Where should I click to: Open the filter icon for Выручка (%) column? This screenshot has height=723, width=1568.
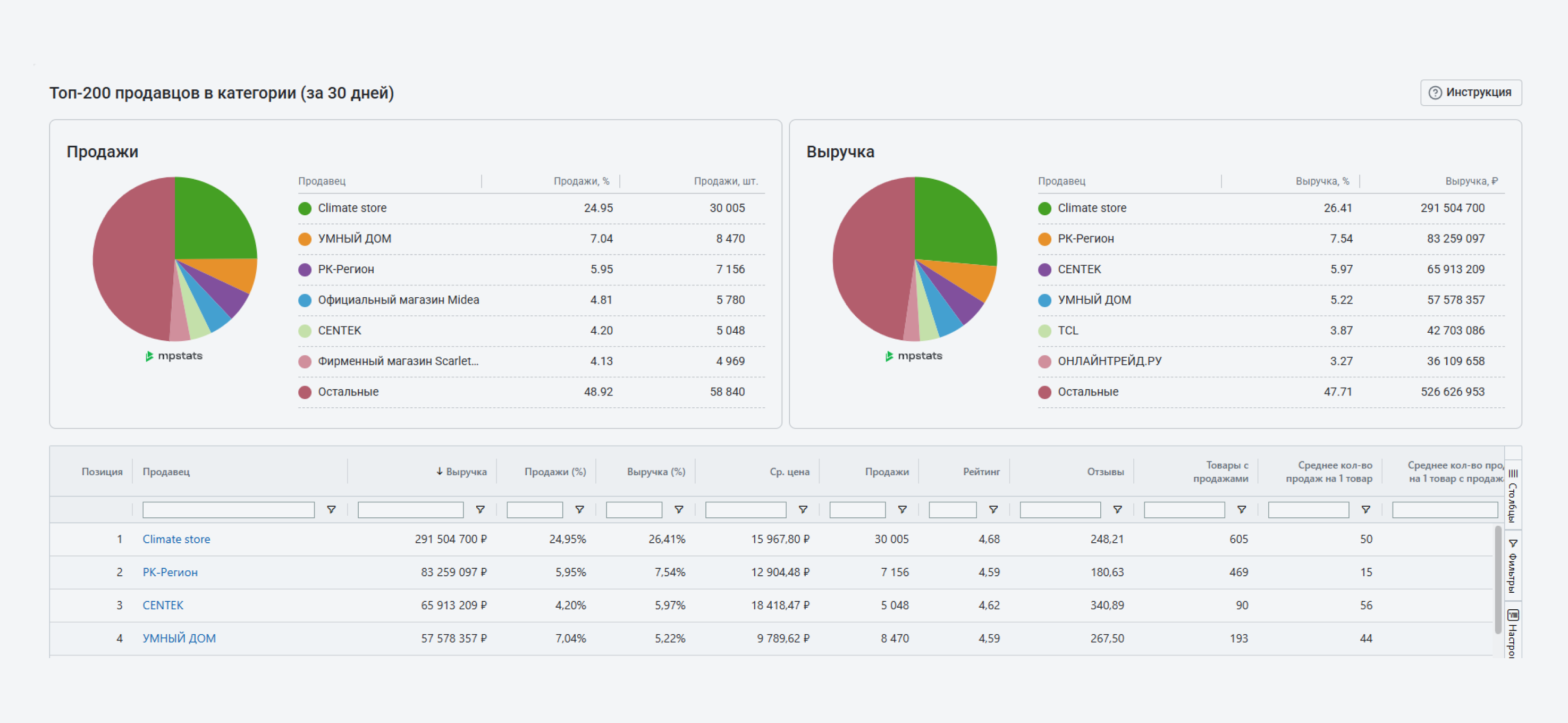[679, 509]
